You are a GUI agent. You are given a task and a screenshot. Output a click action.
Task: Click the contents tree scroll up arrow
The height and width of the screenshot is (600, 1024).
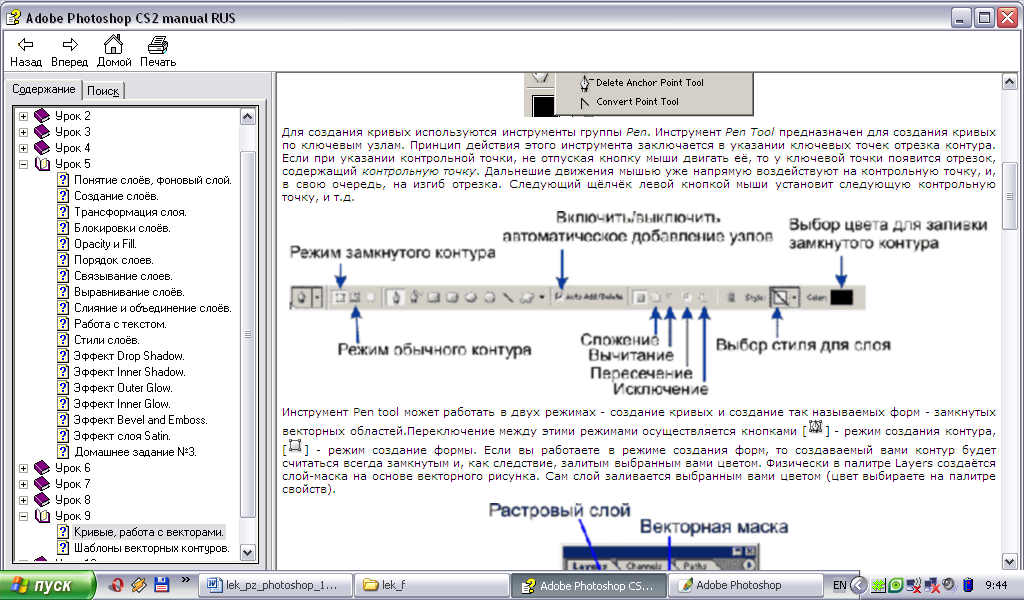pos(248,117)
